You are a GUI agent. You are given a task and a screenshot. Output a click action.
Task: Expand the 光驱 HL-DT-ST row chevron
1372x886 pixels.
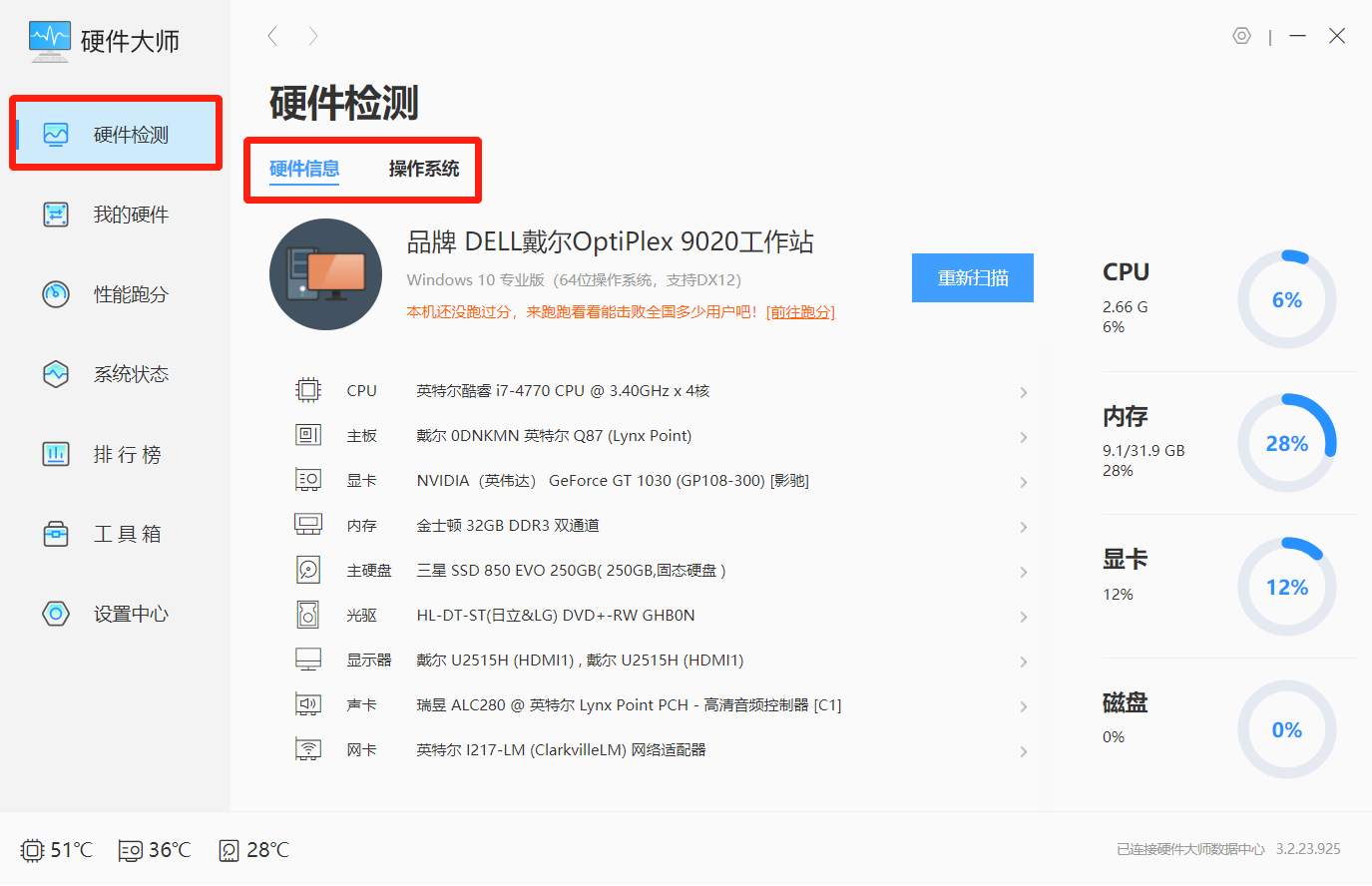click(x=1023, y=617)
